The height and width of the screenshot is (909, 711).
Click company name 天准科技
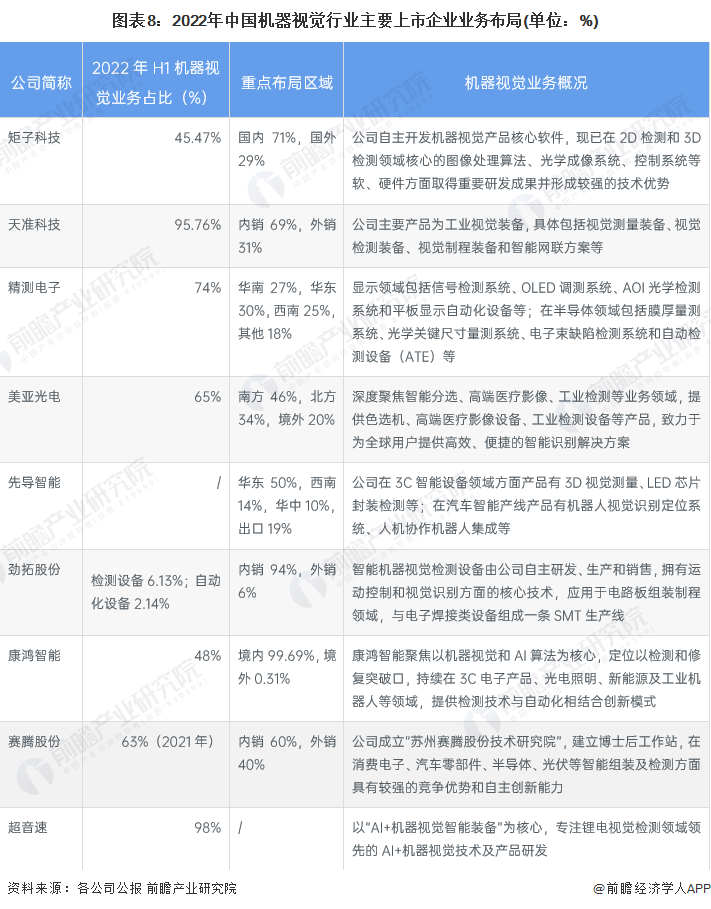[x=34, y=224]
